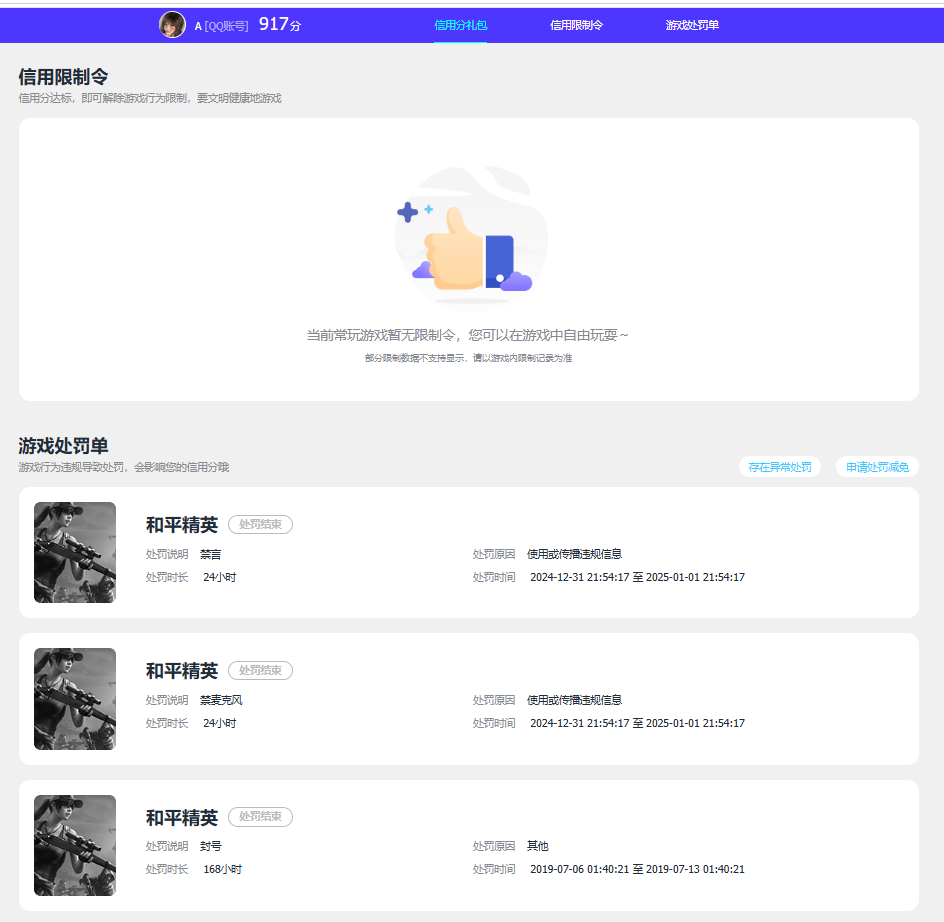Click the 当前常玩游戏暂无限制令 message
Screen dimensions: 944x922
coord(467,335)
